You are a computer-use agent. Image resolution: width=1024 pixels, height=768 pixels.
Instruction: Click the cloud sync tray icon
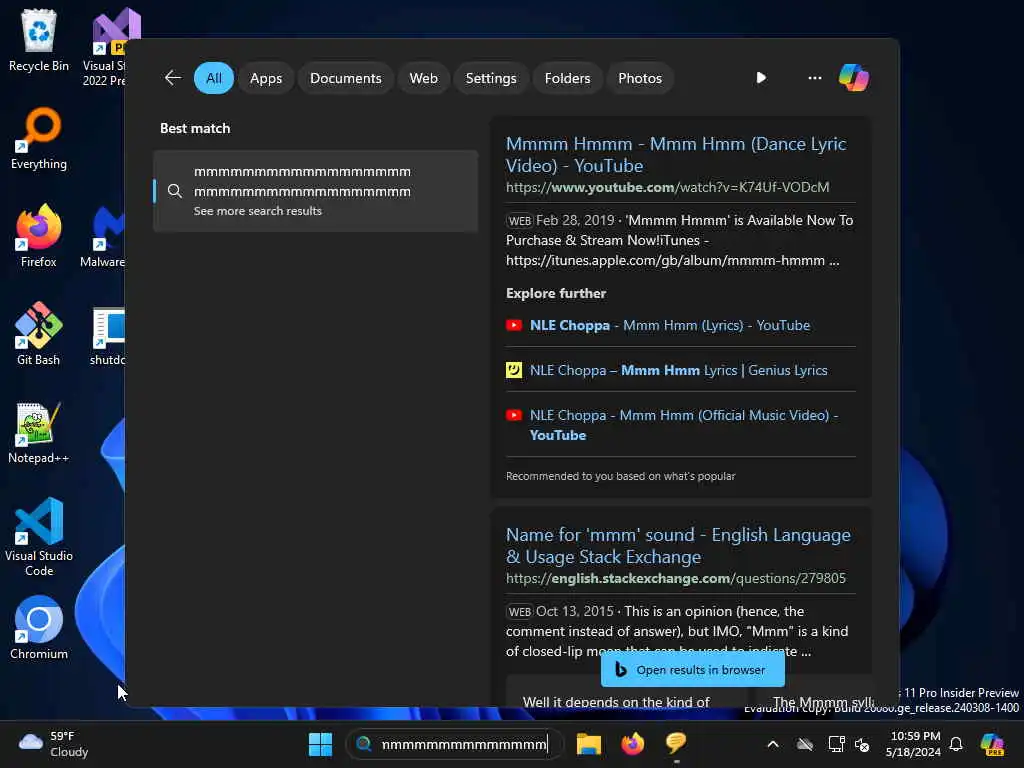click(805, 744)
